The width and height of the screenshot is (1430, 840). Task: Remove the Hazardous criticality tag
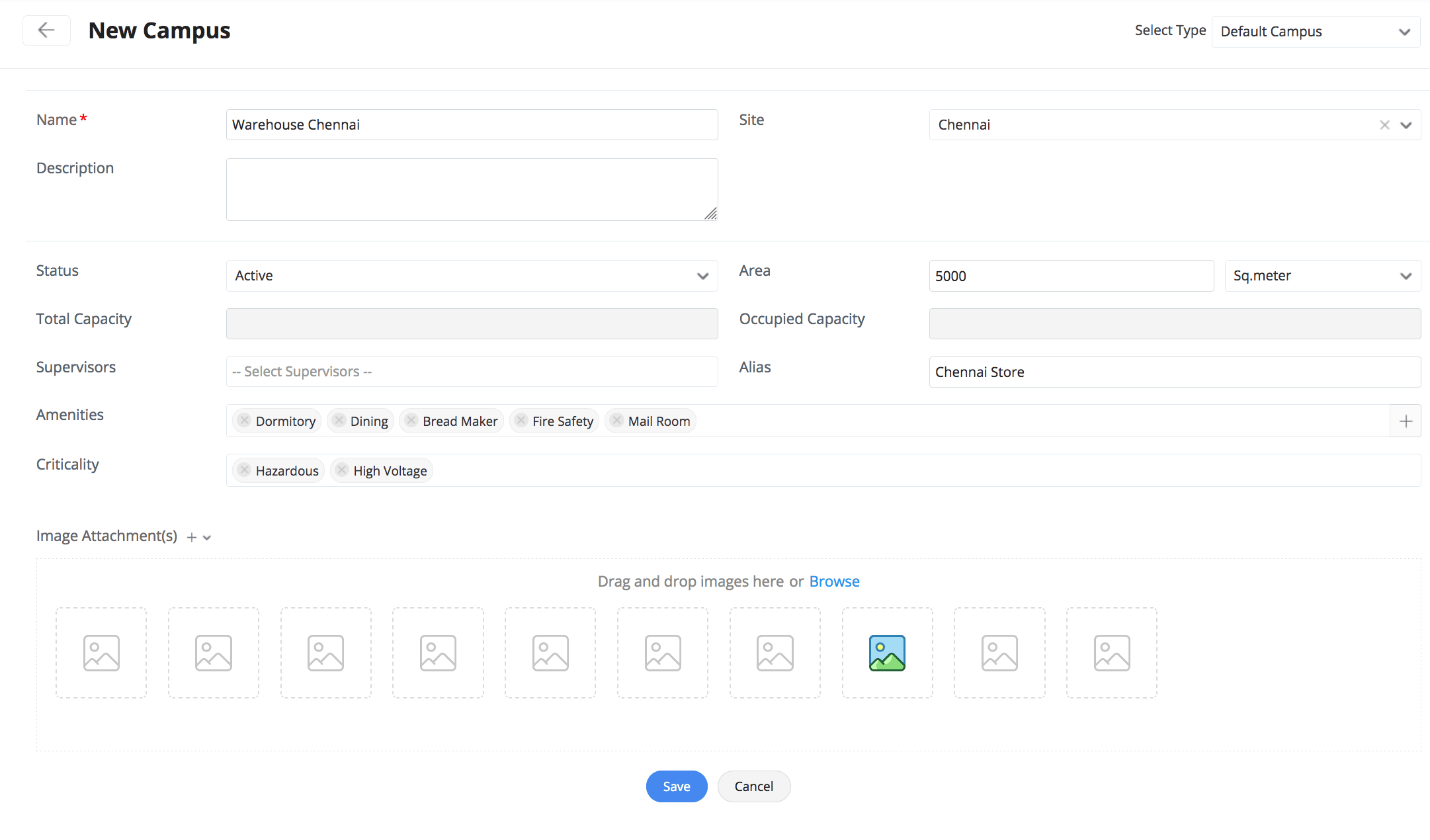[x=244, y=470]
